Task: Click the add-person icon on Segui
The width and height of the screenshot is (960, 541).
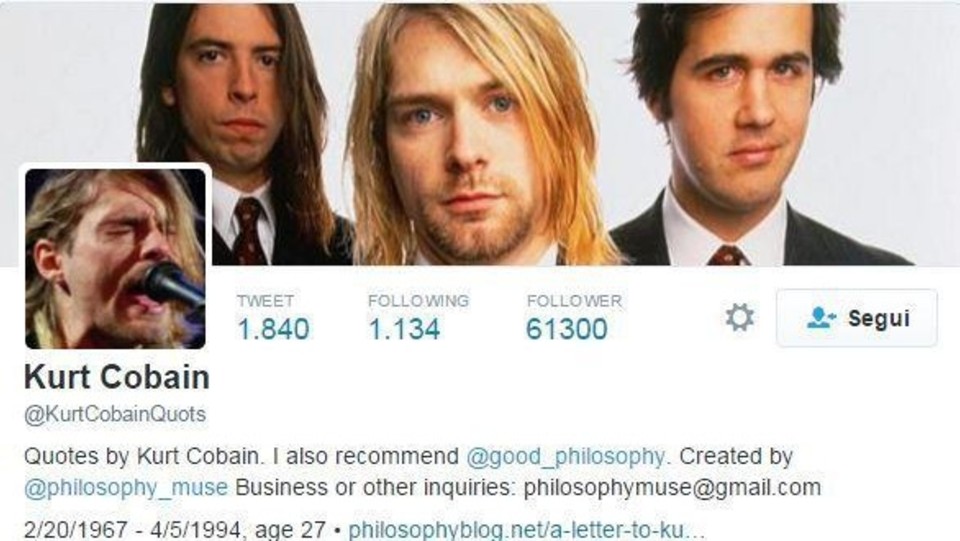Action: (x=820, y=318)
